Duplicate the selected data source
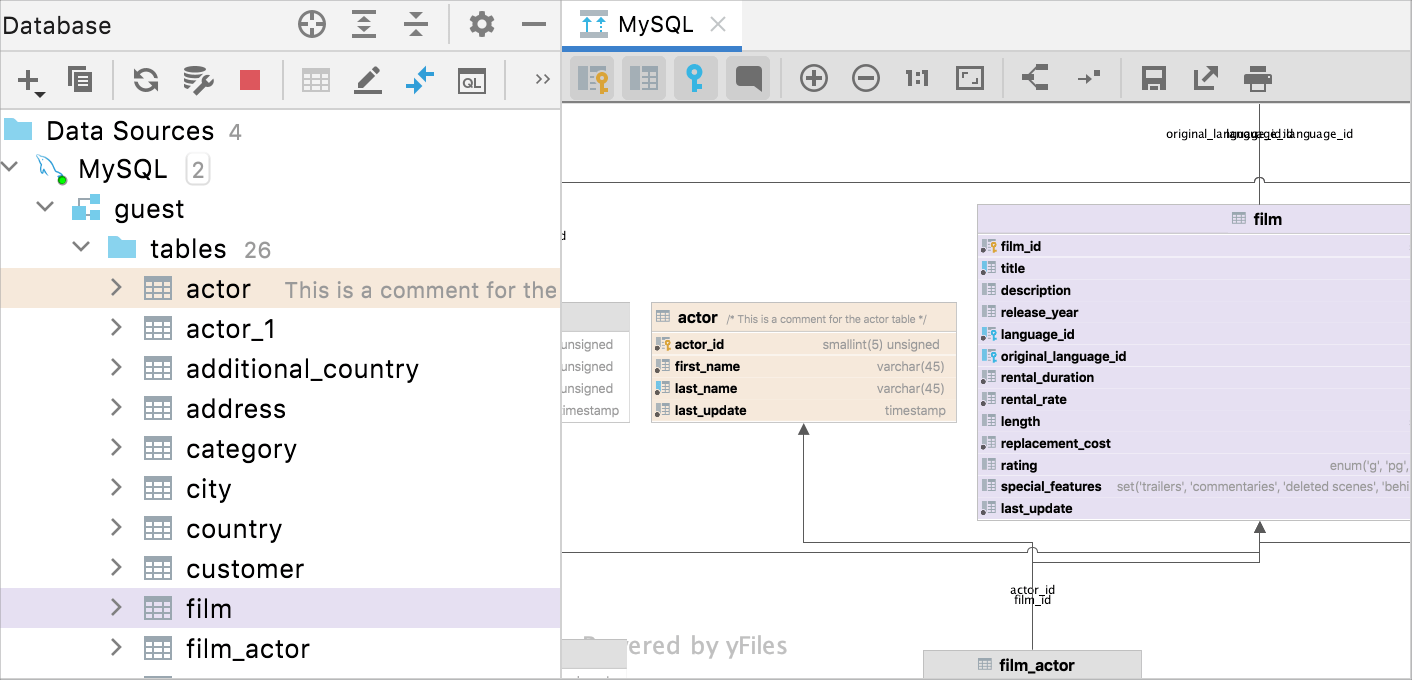The width and height of the screenshot is (1412, 680). pos(80,80)
